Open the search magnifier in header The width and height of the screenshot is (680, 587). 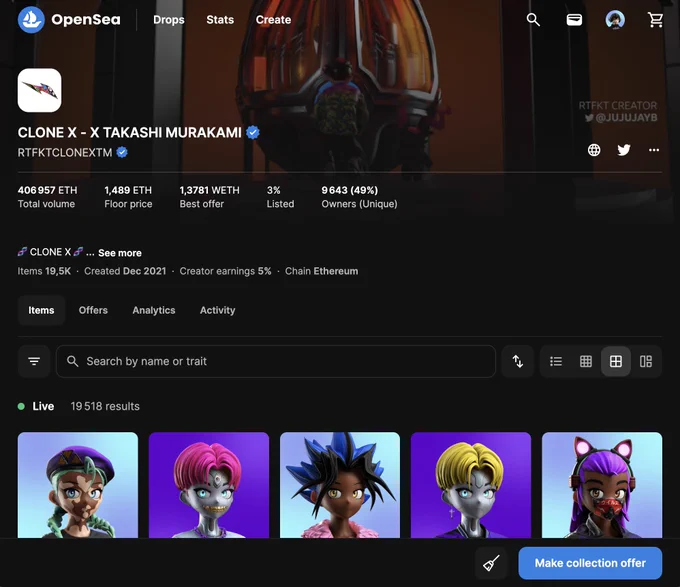coord(533,20)
